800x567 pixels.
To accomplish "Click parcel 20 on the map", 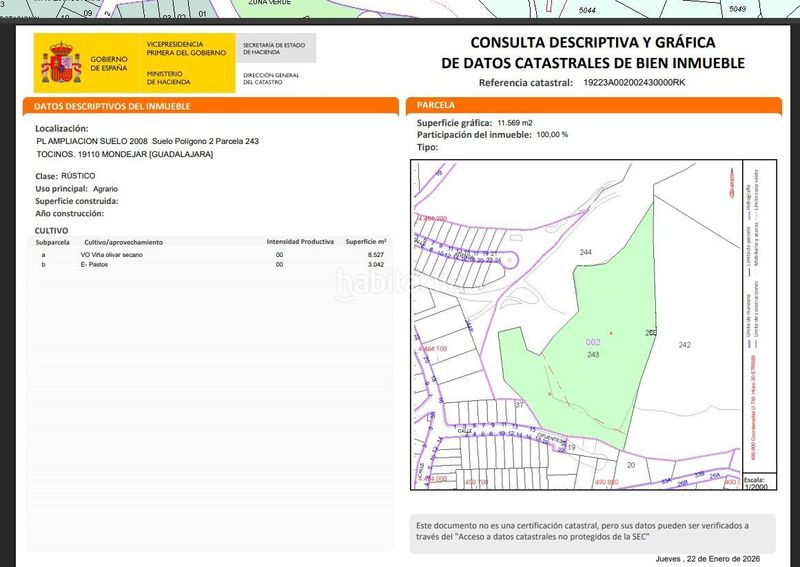I will click(630, 465).
